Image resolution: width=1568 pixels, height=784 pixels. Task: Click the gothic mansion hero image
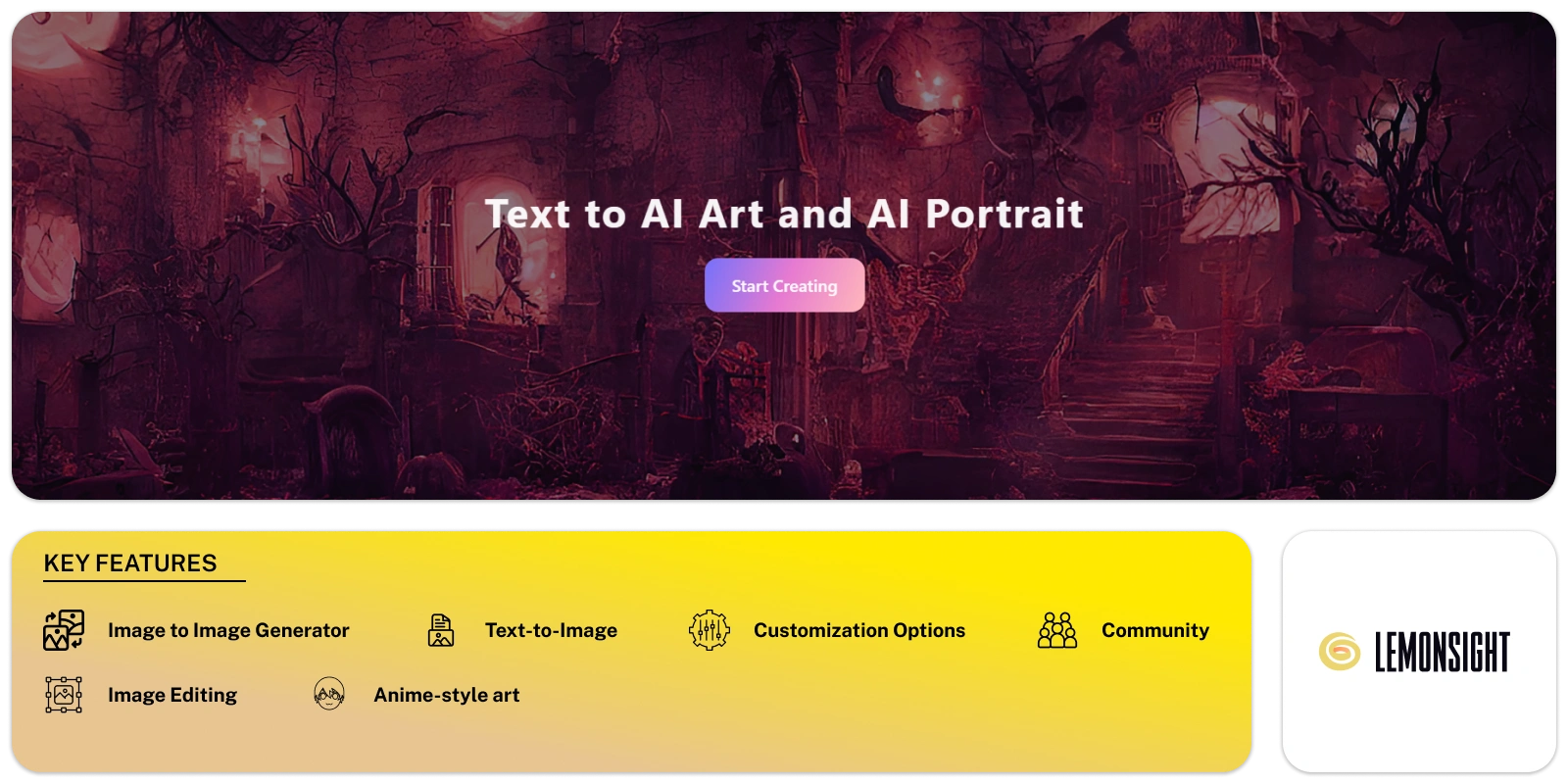784,256
